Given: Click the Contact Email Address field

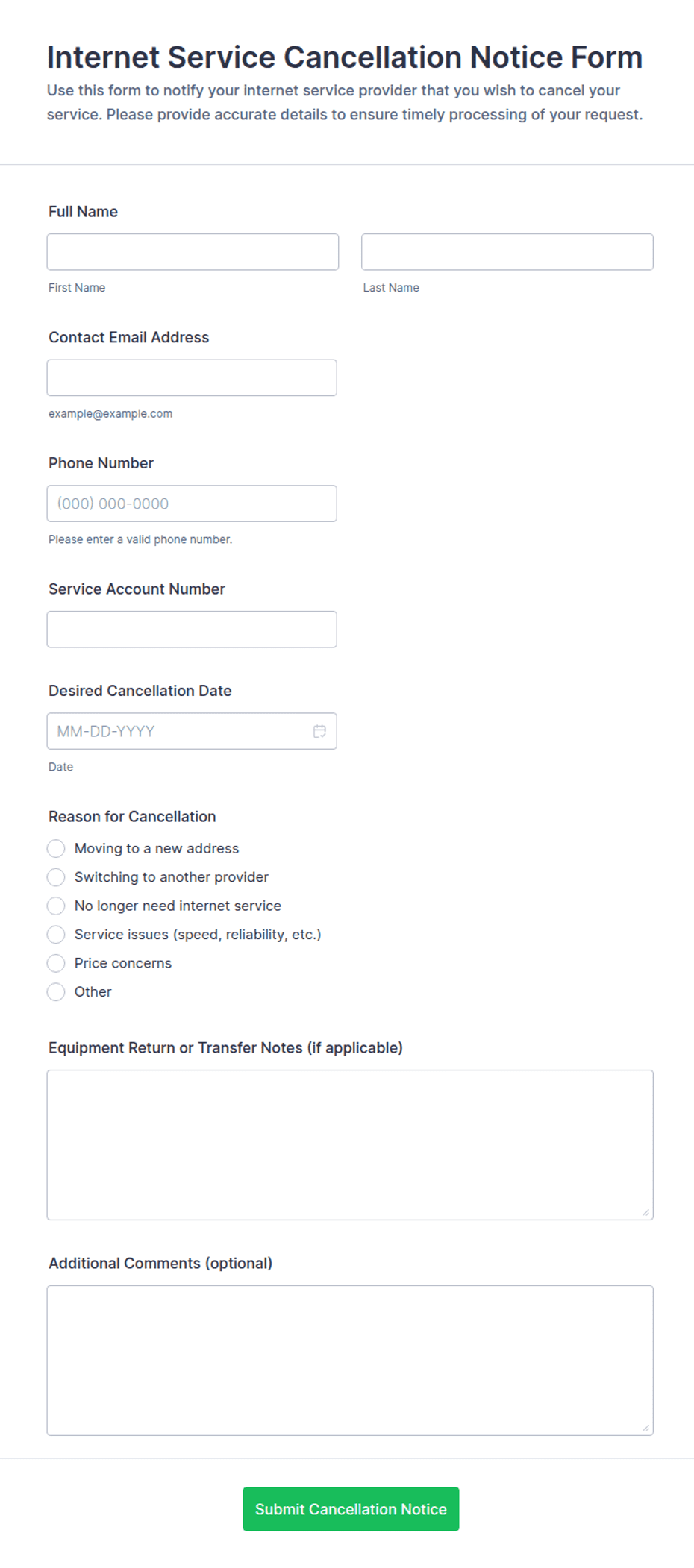Looking at the screenshot, I should pyautogui.click(x=192, y=378).
